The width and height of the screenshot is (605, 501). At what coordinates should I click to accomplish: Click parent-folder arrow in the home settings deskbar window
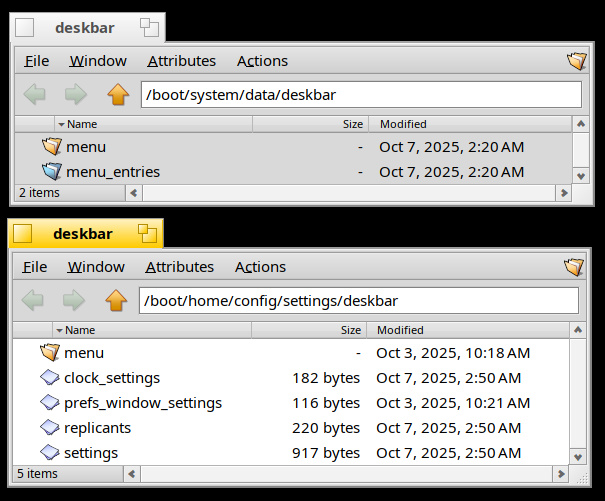[x=116, y=301]
